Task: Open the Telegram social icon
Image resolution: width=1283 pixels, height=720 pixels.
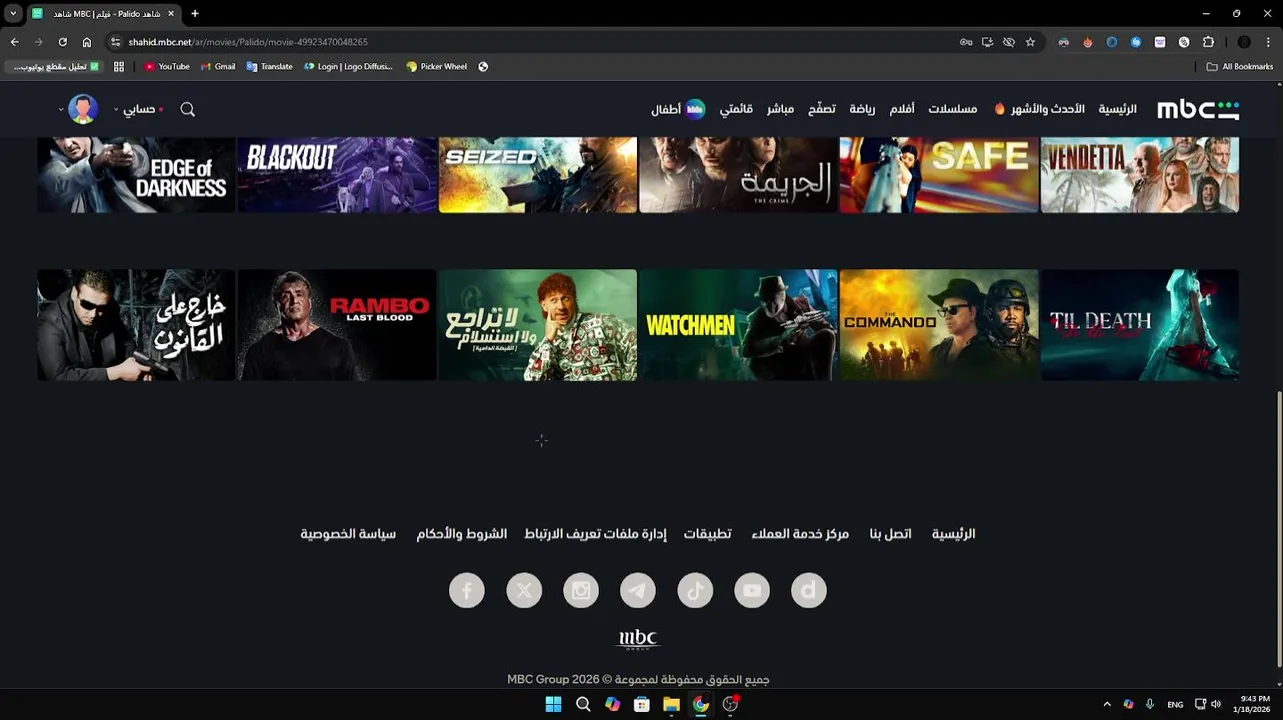Action: (x=638, y=590)
